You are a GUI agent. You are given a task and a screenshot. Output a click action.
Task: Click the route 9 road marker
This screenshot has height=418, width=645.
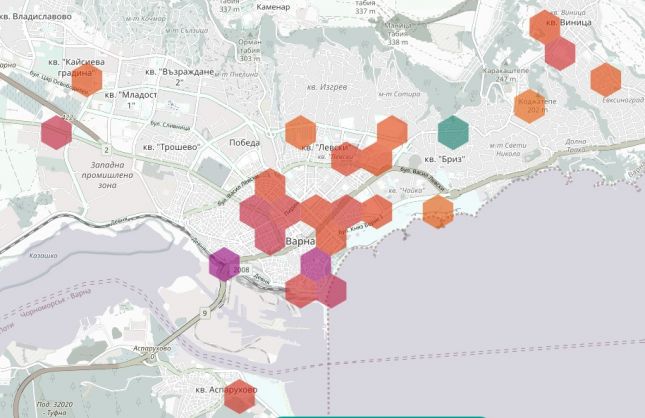[x=204, y=313]
